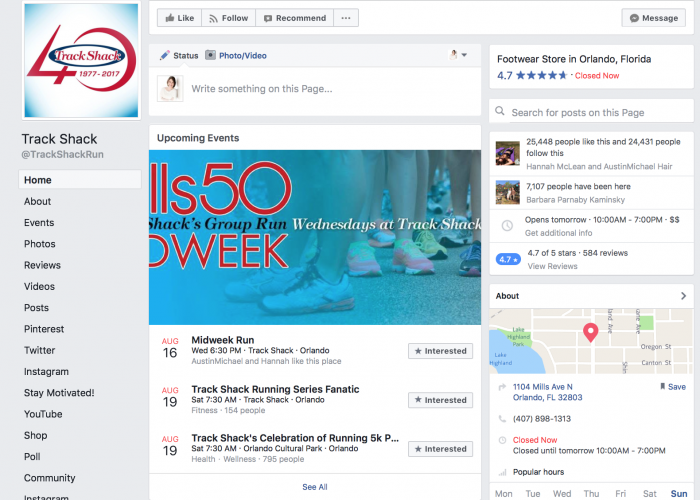Select the Photo/Video tab
This screenshot has width=700, height=500.
pyautogui.click(x=236, y=55)
